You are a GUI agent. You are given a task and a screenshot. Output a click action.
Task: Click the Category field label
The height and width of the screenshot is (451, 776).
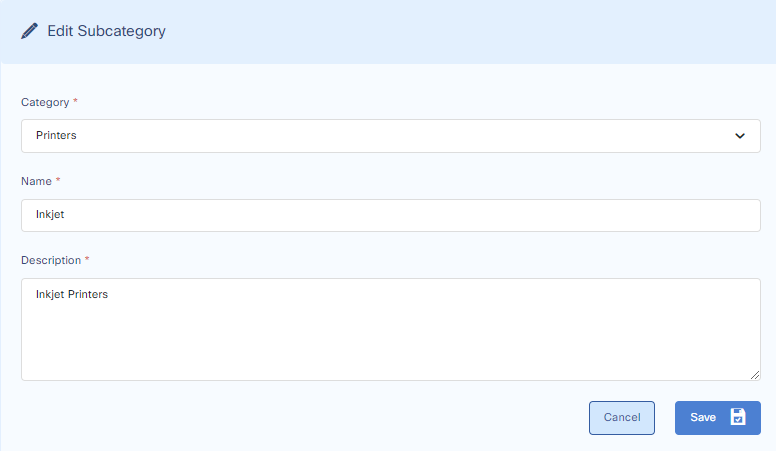point(45,102)
